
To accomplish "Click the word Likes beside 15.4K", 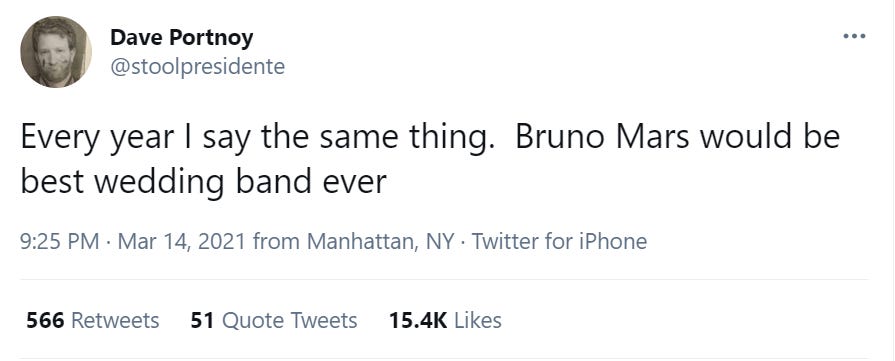I will tap(478, 320).
